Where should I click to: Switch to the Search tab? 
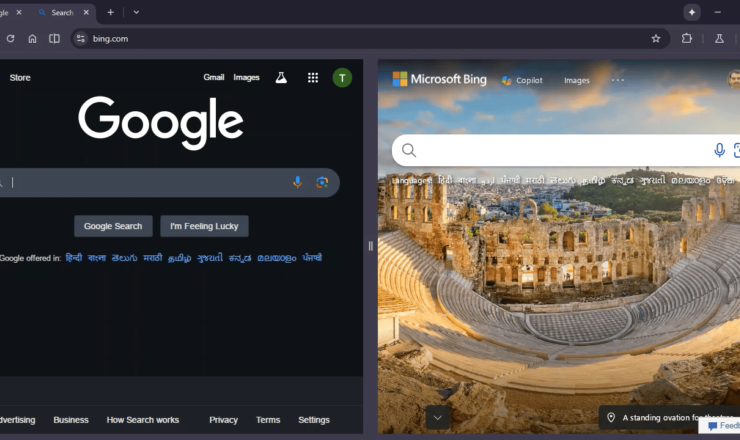pos(62,12)
